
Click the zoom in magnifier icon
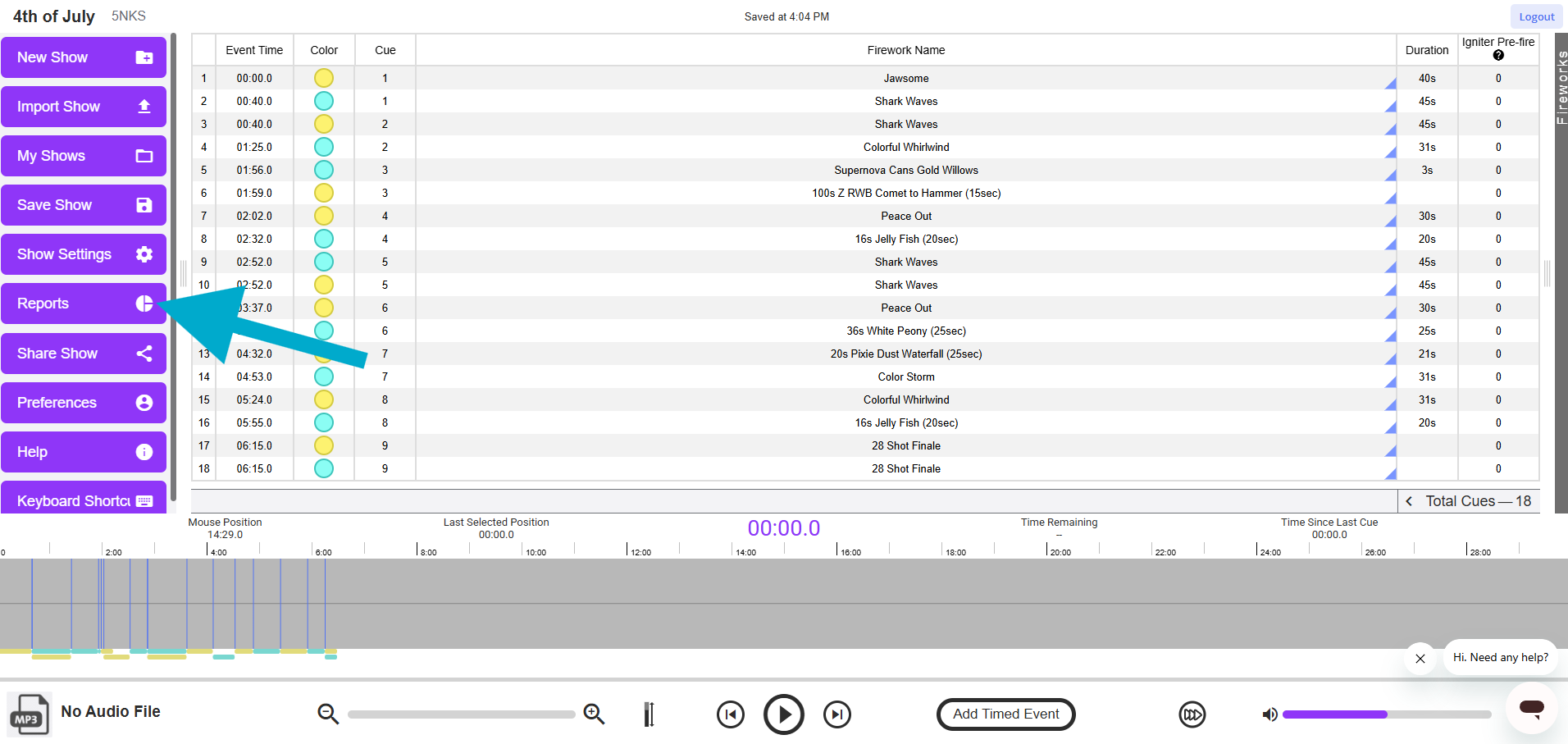[x=594, y=714]
